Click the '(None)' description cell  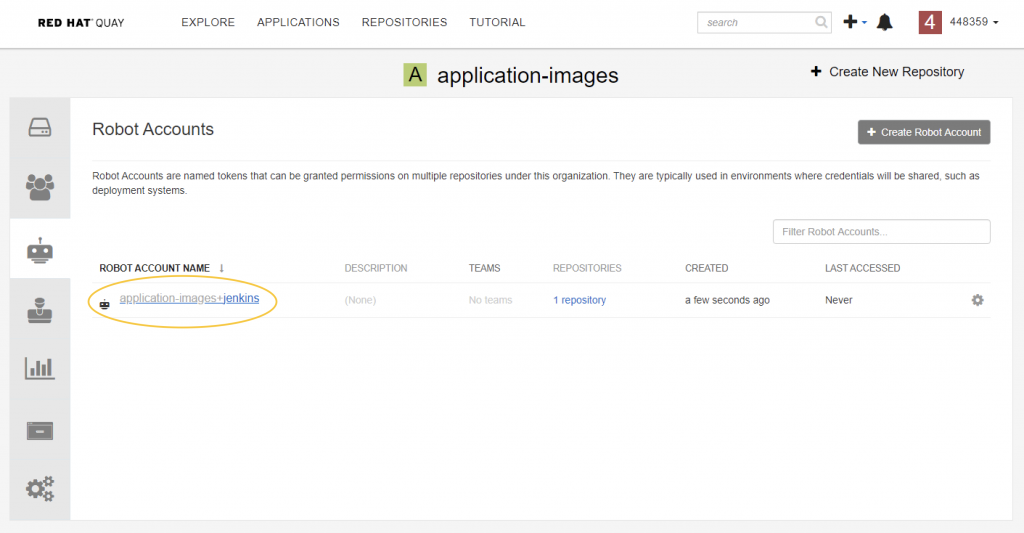click(x=360, y=300)
